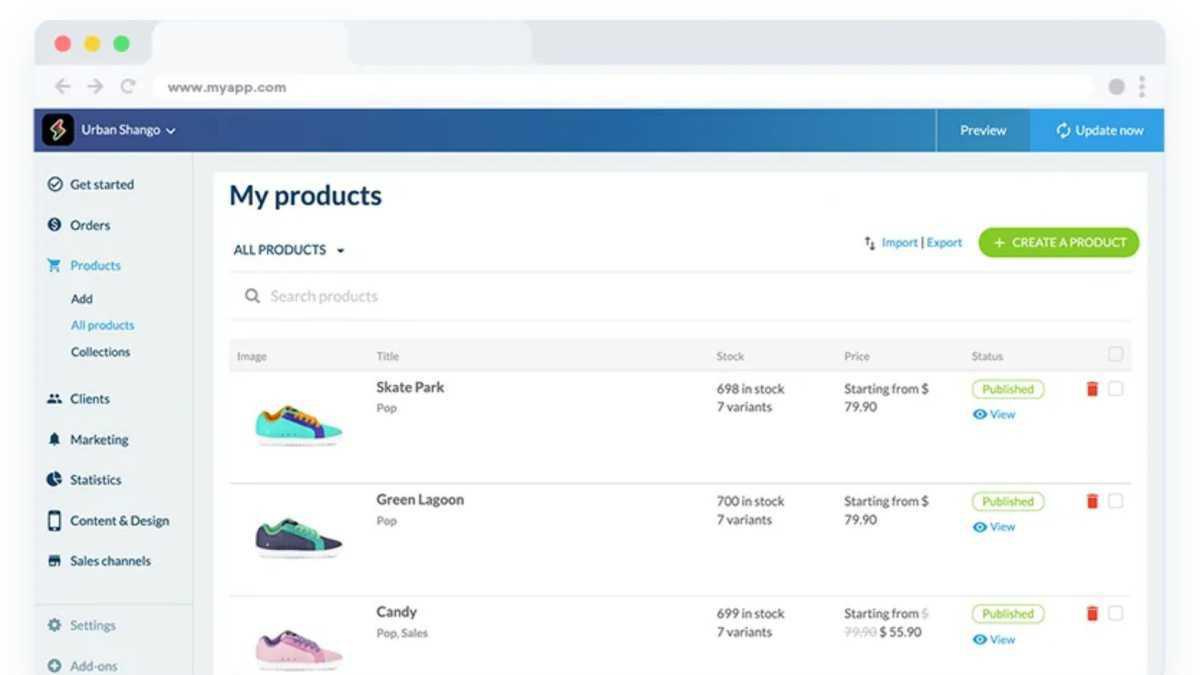Expand the ALL PRODUCTS filter dropdown
1200x675 pixels.
click(x=289, y=250)
